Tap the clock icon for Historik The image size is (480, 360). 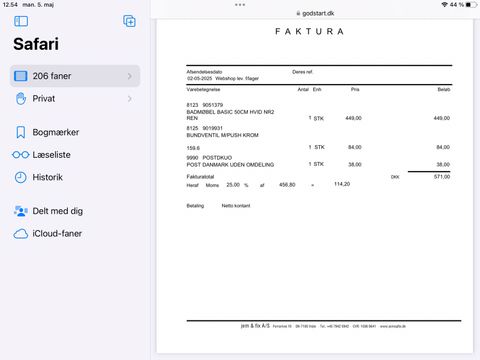(21, 177)
